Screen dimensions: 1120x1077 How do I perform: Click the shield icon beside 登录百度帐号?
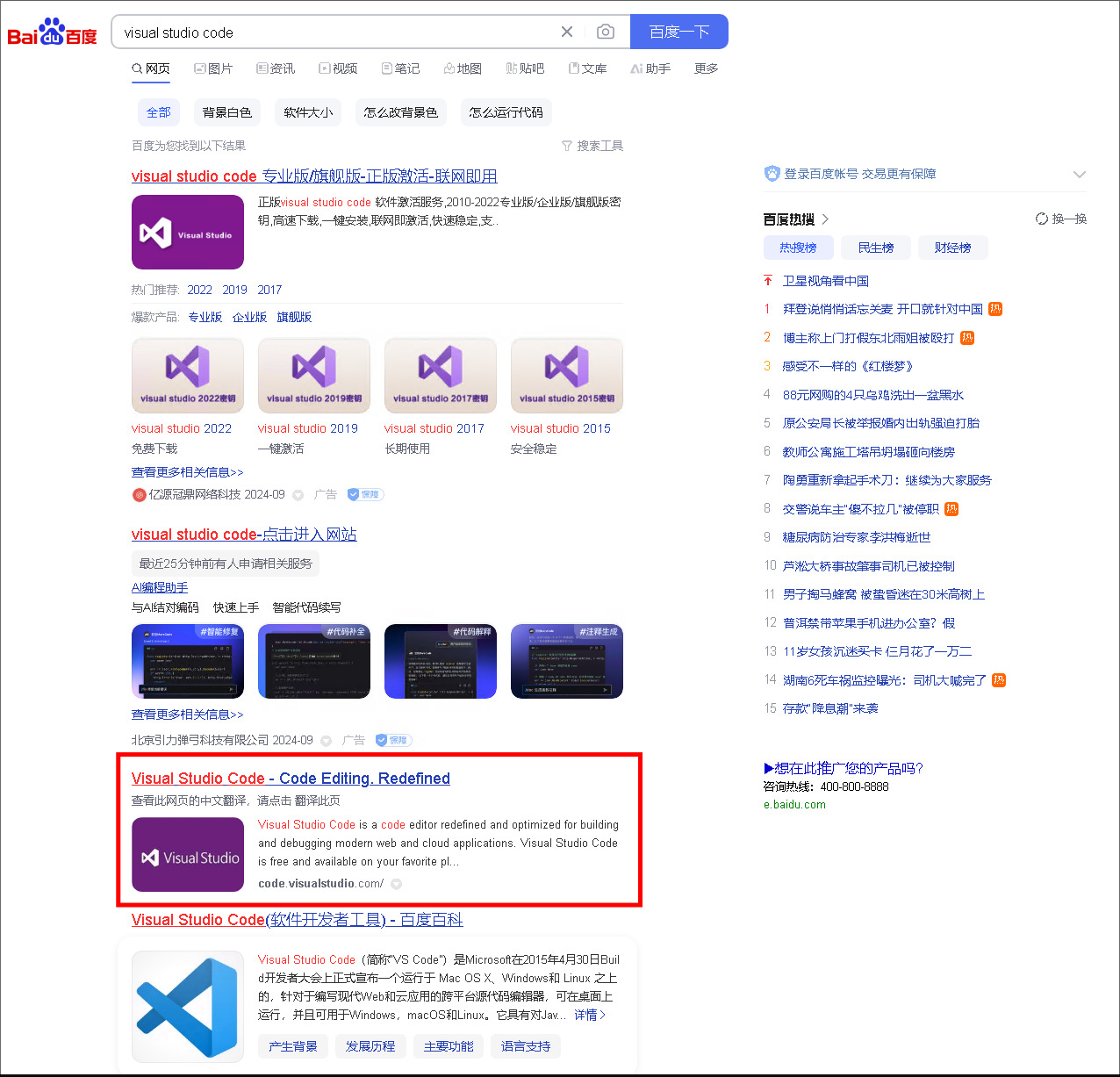coord(772,173)
